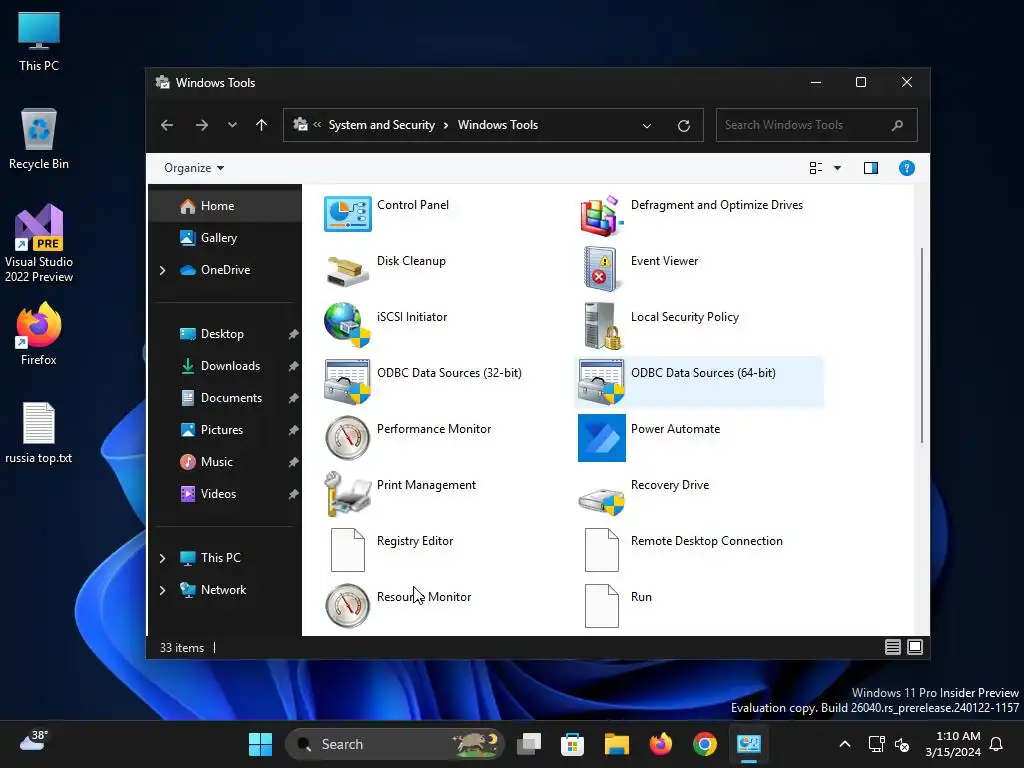This screenshot has width=1024, height=768.
Task: Open Microsoft Store from the taskbar
Action: [572, 744]
